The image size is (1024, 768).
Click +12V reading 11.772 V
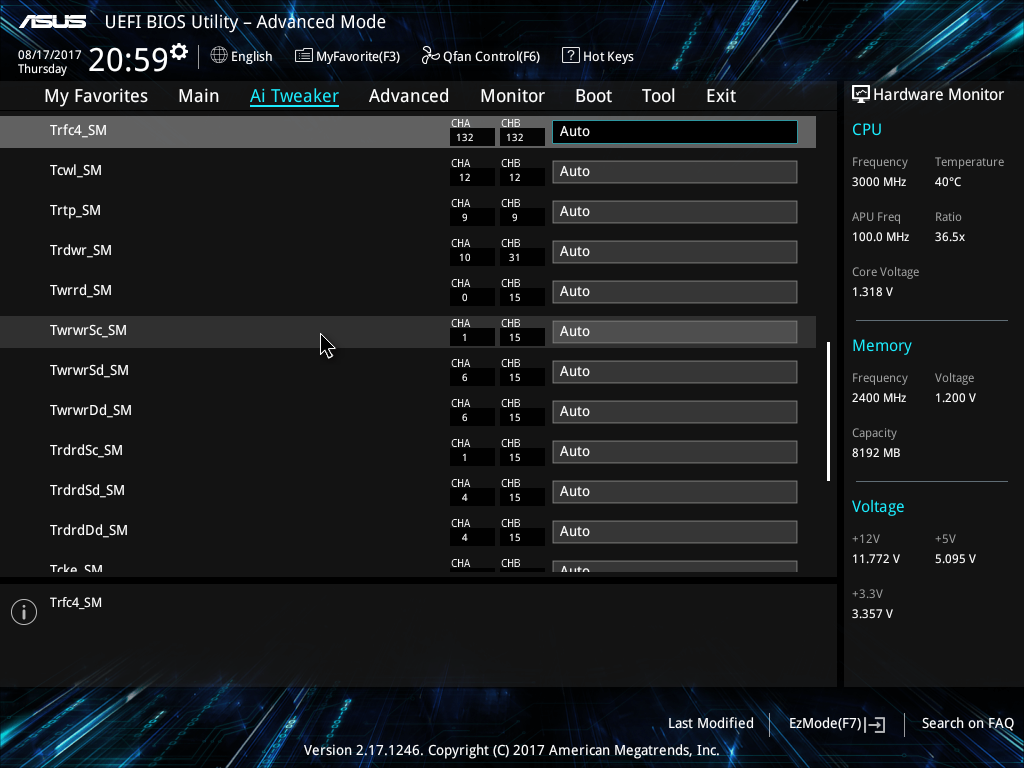tap(876, 559)
